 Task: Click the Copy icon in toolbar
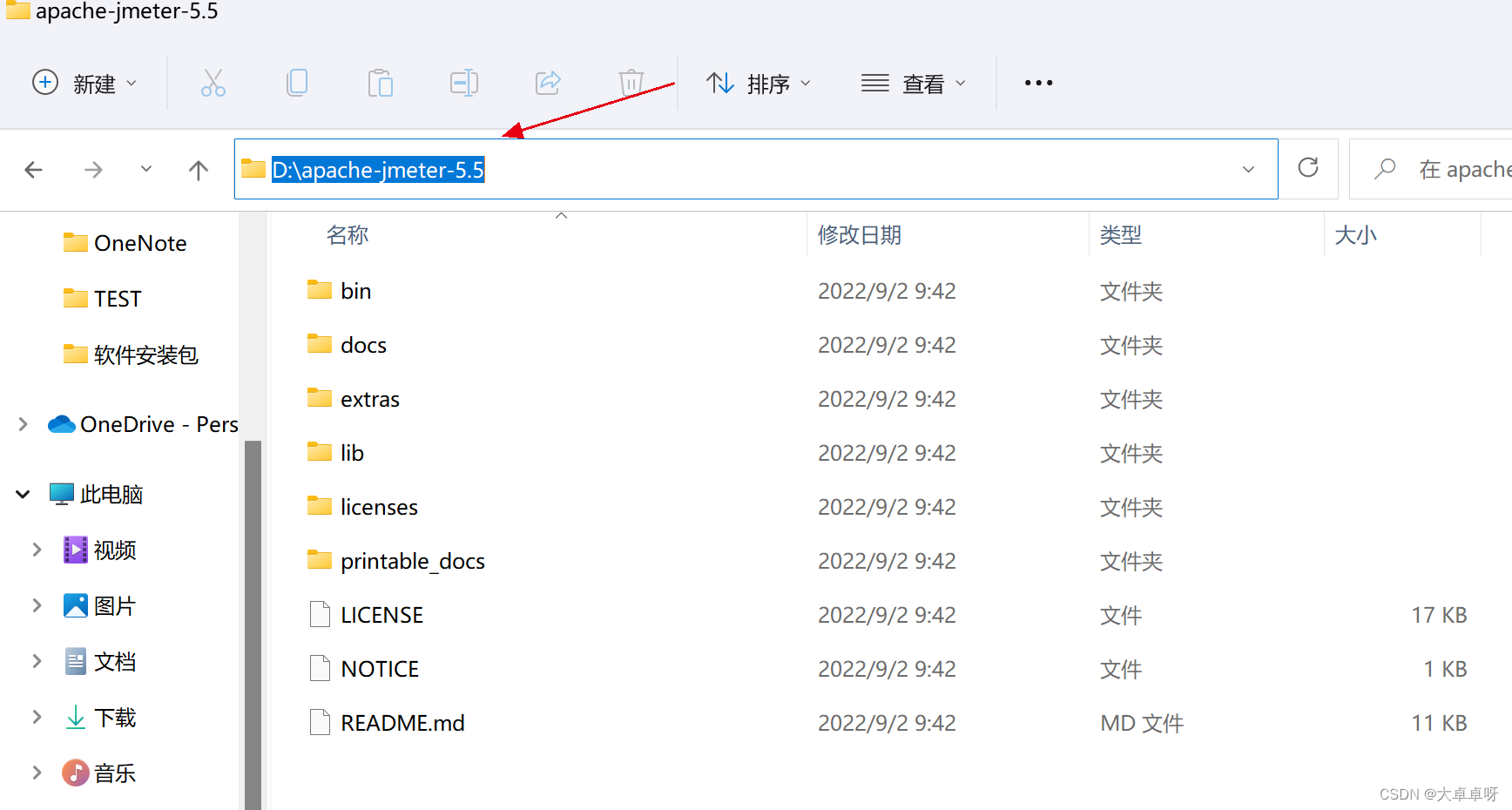[x=297, y=83]
